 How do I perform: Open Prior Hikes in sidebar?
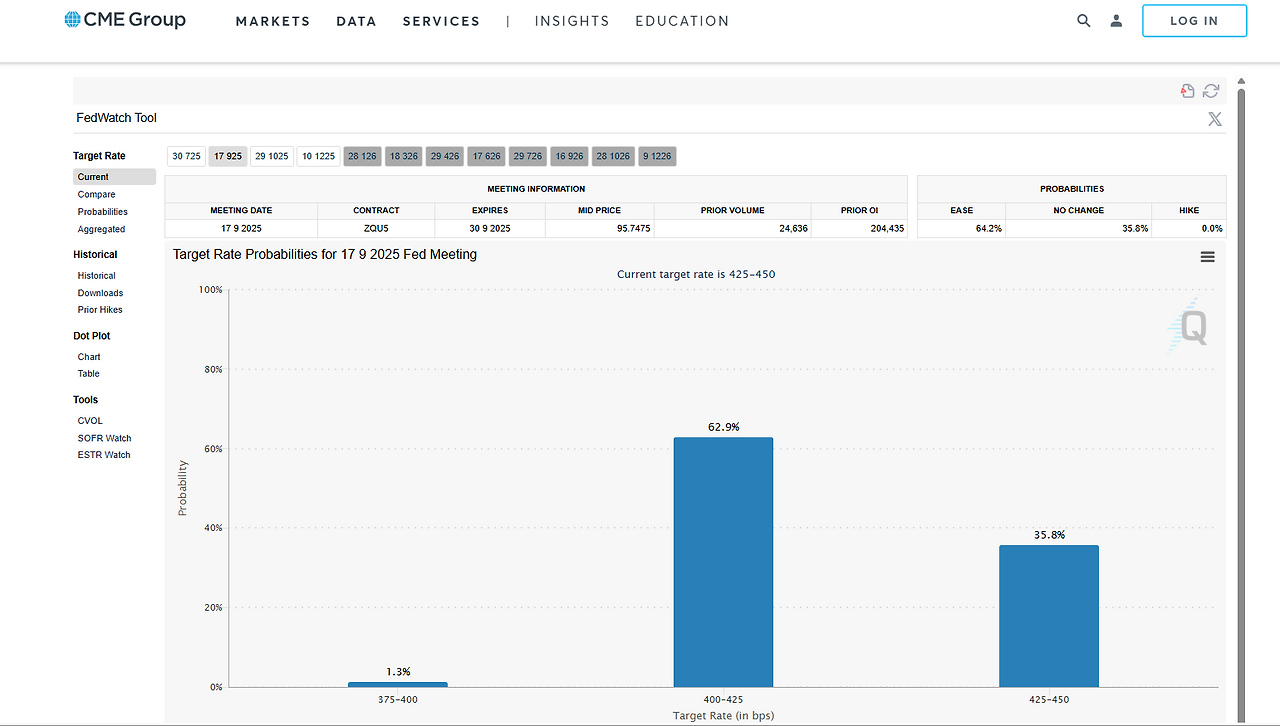point(100,310)
